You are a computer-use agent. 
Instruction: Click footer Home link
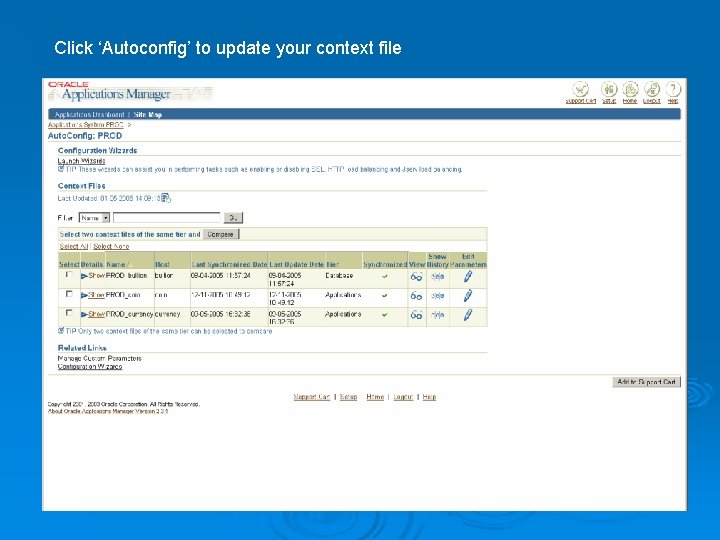coord(375,397)
